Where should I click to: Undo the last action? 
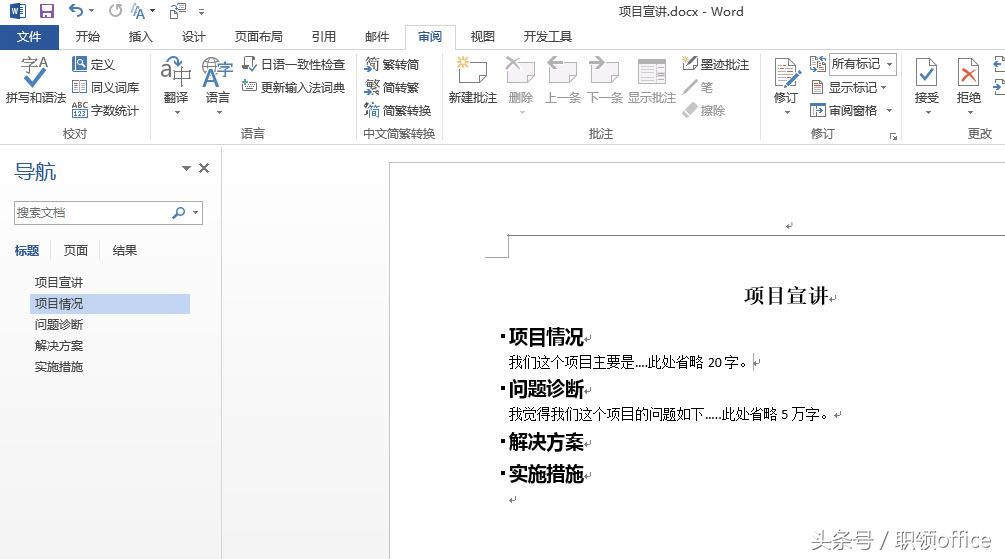75,11
